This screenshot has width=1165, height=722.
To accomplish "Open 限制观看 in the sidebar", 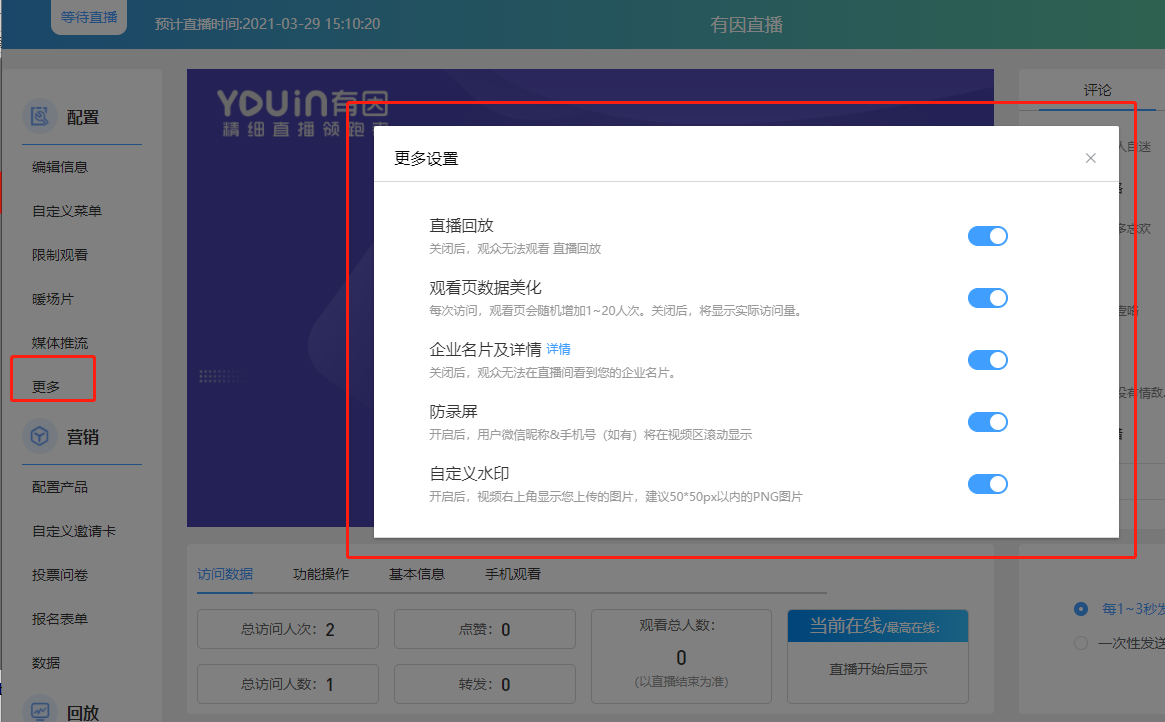I will (59, 255).
